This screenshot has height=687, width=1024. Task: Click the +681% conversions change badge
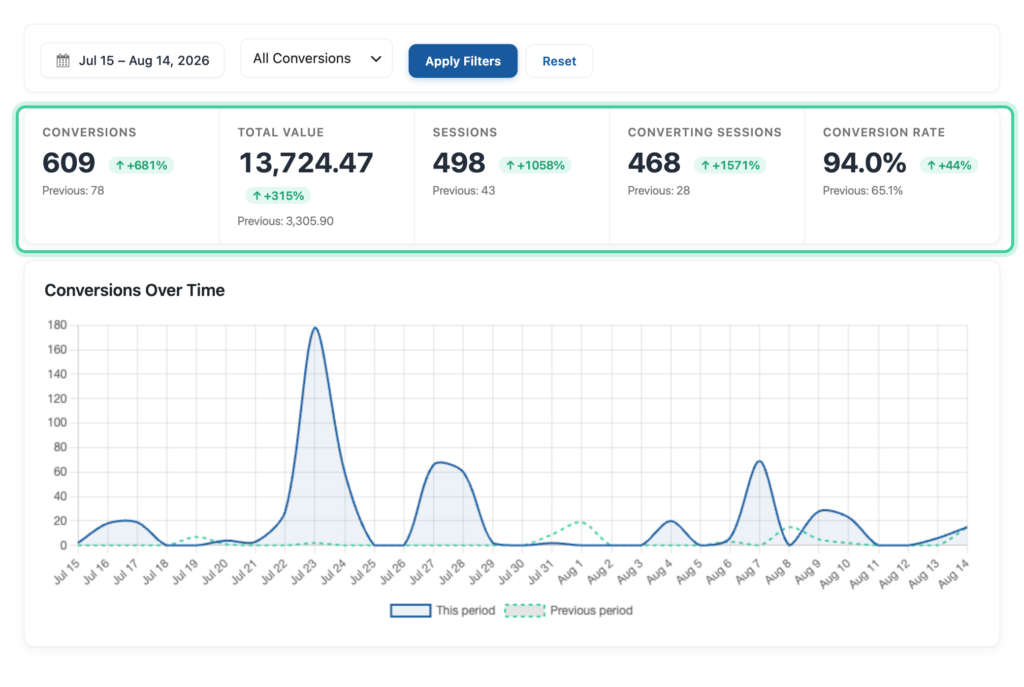141,165
